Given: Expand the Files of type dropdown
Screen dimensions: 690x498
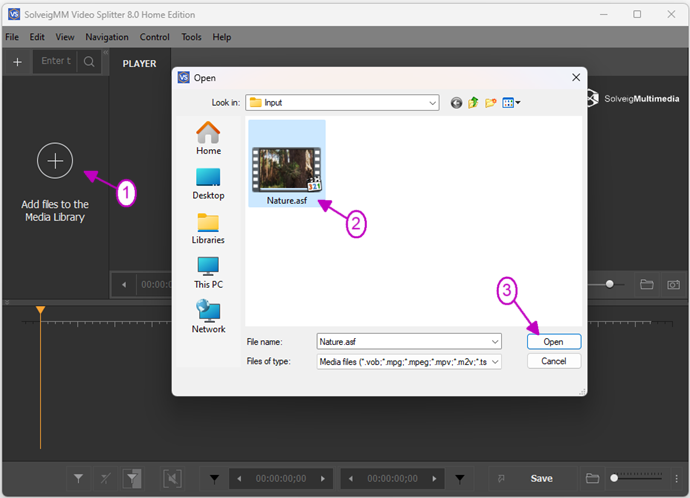Looking at the screenshot, I should point(495,362).
